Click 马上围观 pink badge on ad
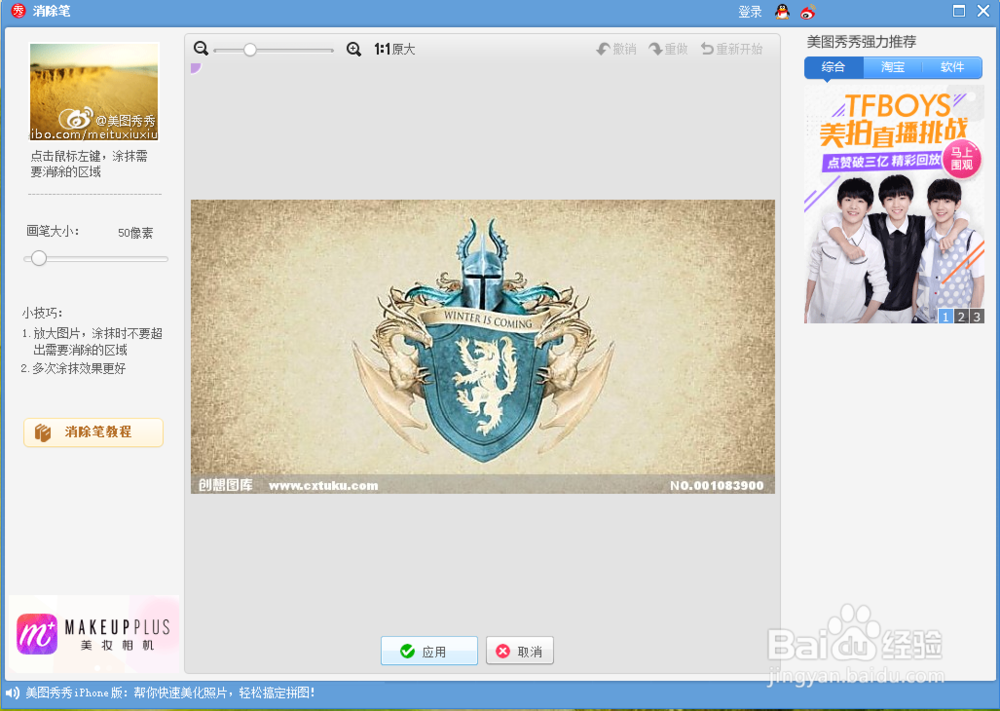The image size is (1000, 711). (x=962, y=159)
